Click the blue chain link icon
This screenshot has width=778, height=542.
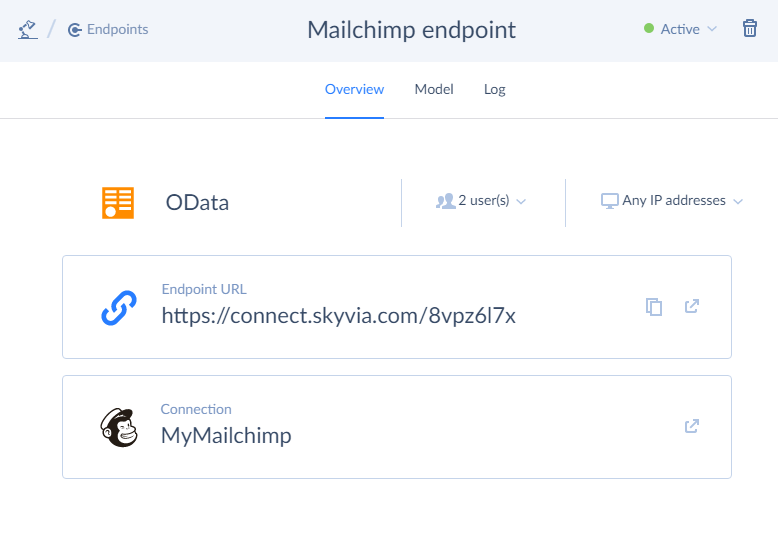(120, 307)
